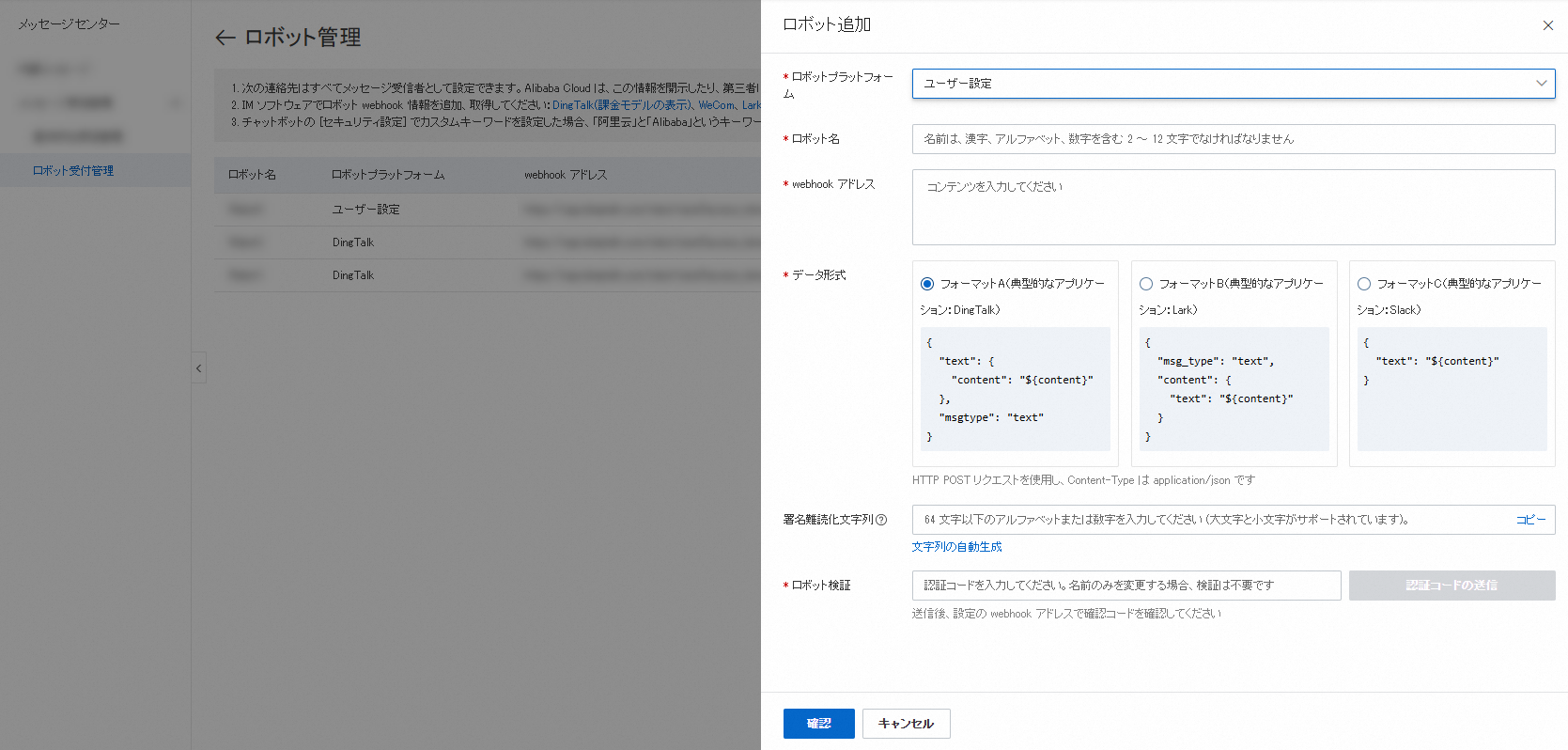Click the webhook アドレス column header
The image size is (1568, 750).
click(x=566, y=175)
